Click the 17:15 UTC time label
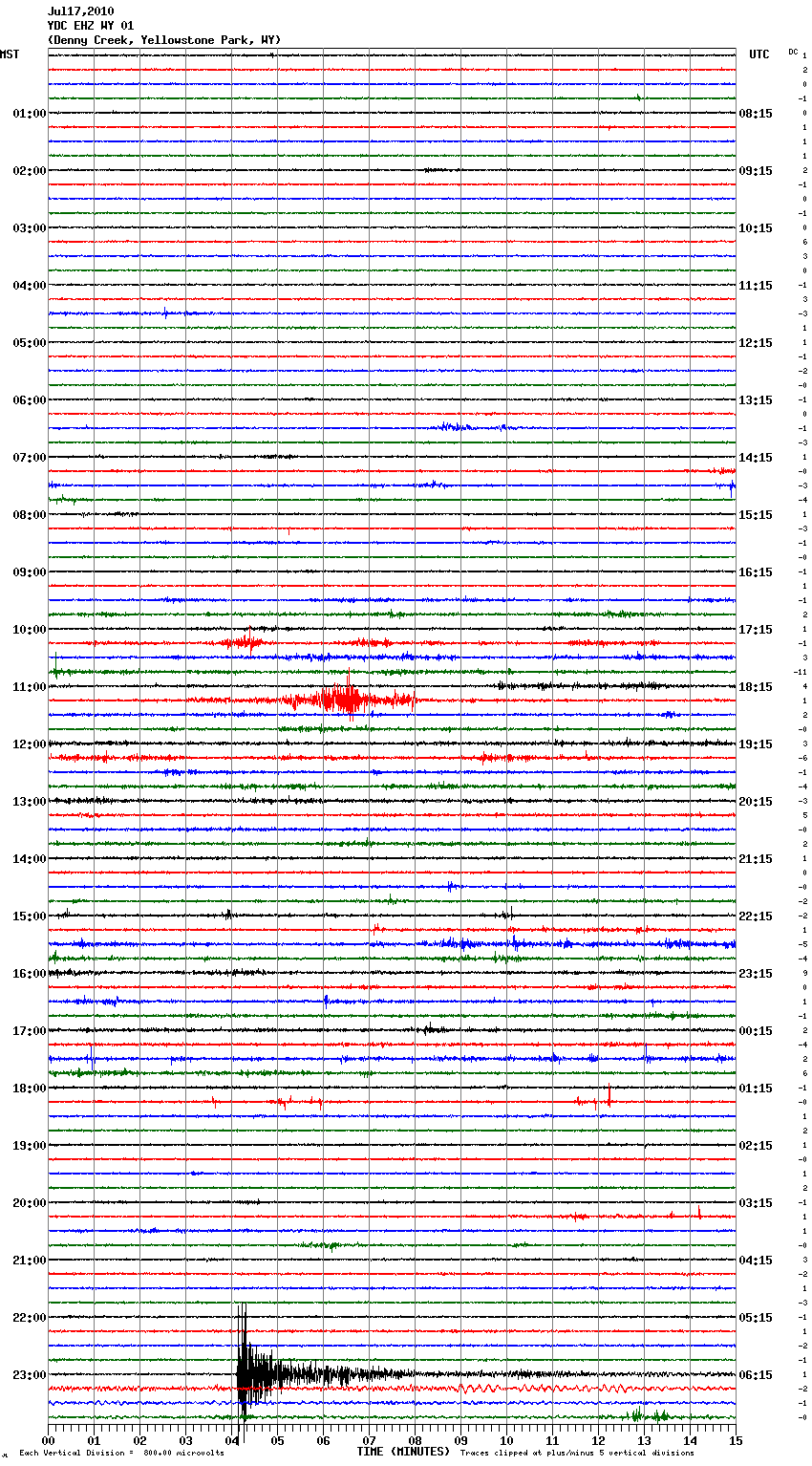This screenshot has height=1466, width=812. click(756, 630)
